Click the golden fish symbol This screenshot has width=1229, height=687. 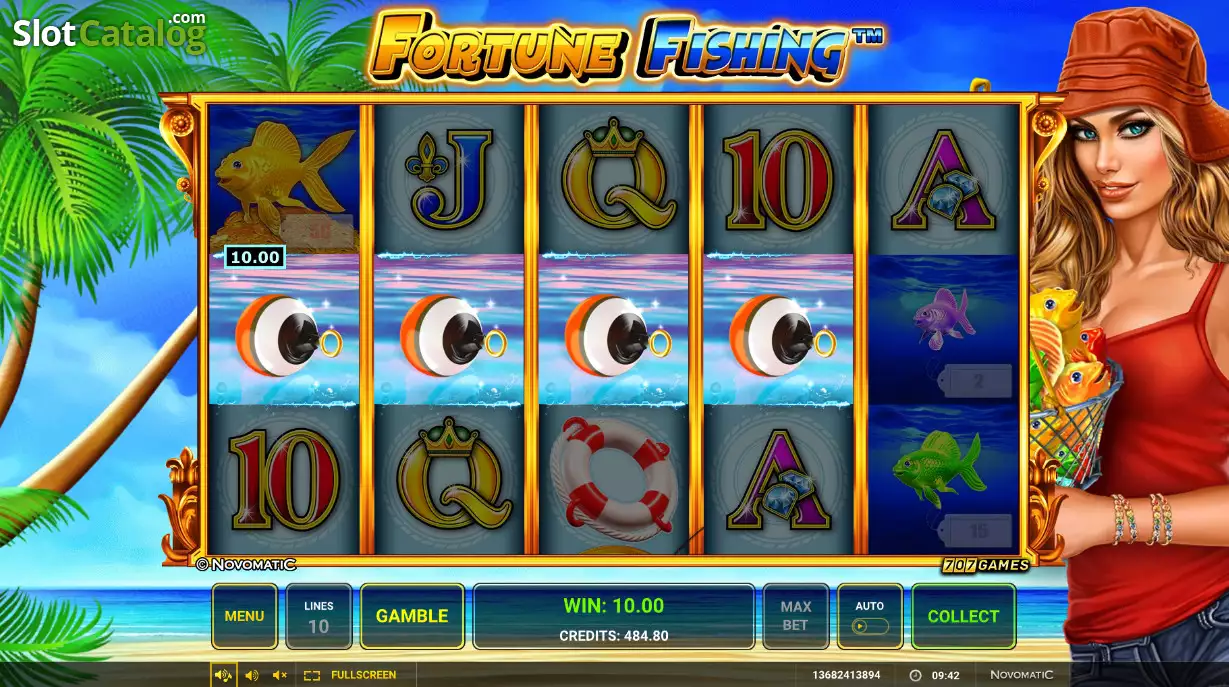click(x=283, y=178)
